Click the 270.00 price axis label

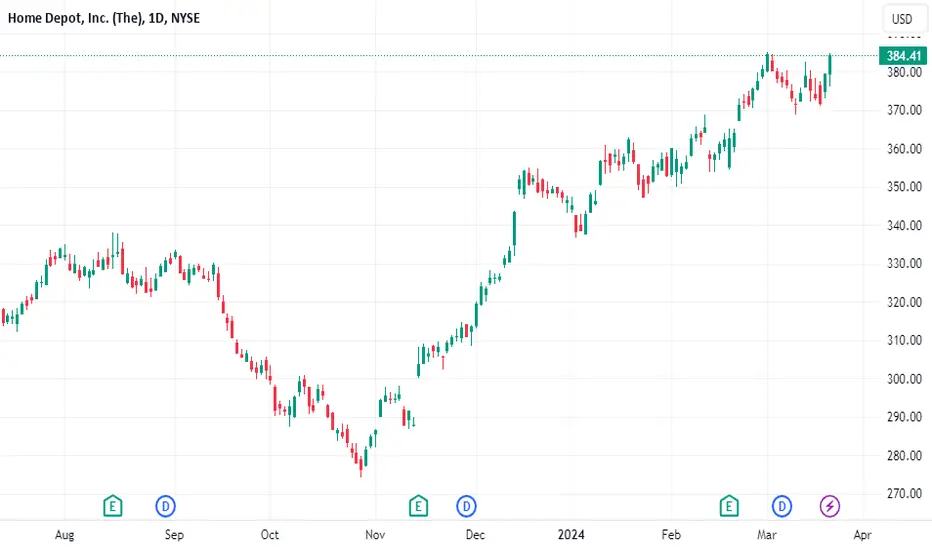tap(904, 494)
